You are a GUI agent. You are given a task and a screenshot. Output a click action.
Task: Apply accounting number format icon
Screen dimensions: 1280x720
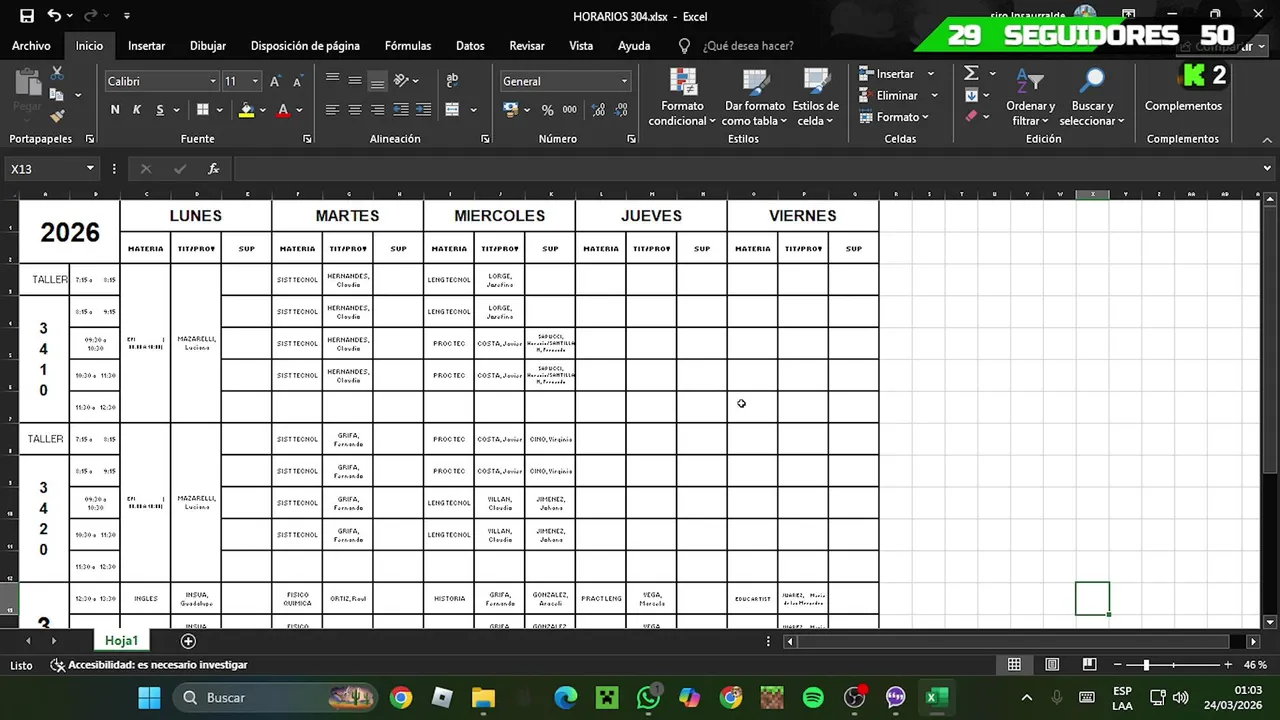[511, 110]
